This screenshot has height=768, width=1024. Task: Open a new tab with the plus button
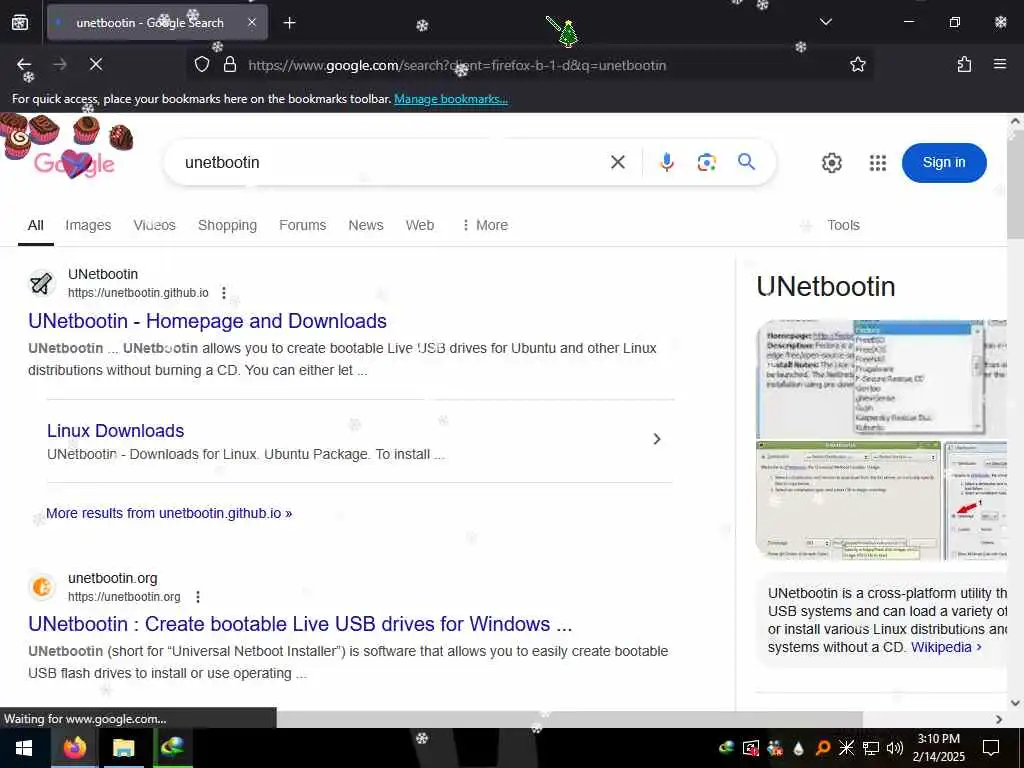(289, 23)
